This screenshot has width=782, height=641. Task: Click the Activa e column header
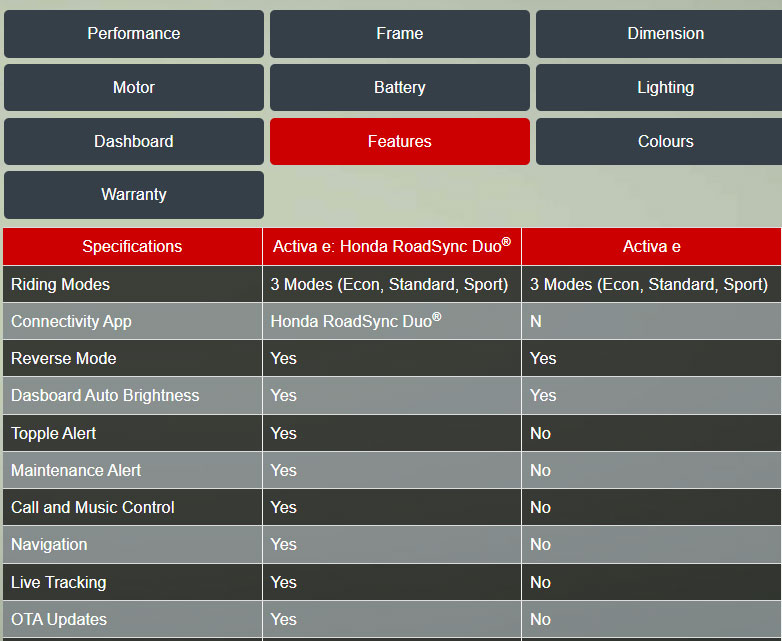click(x=651, y=246)
